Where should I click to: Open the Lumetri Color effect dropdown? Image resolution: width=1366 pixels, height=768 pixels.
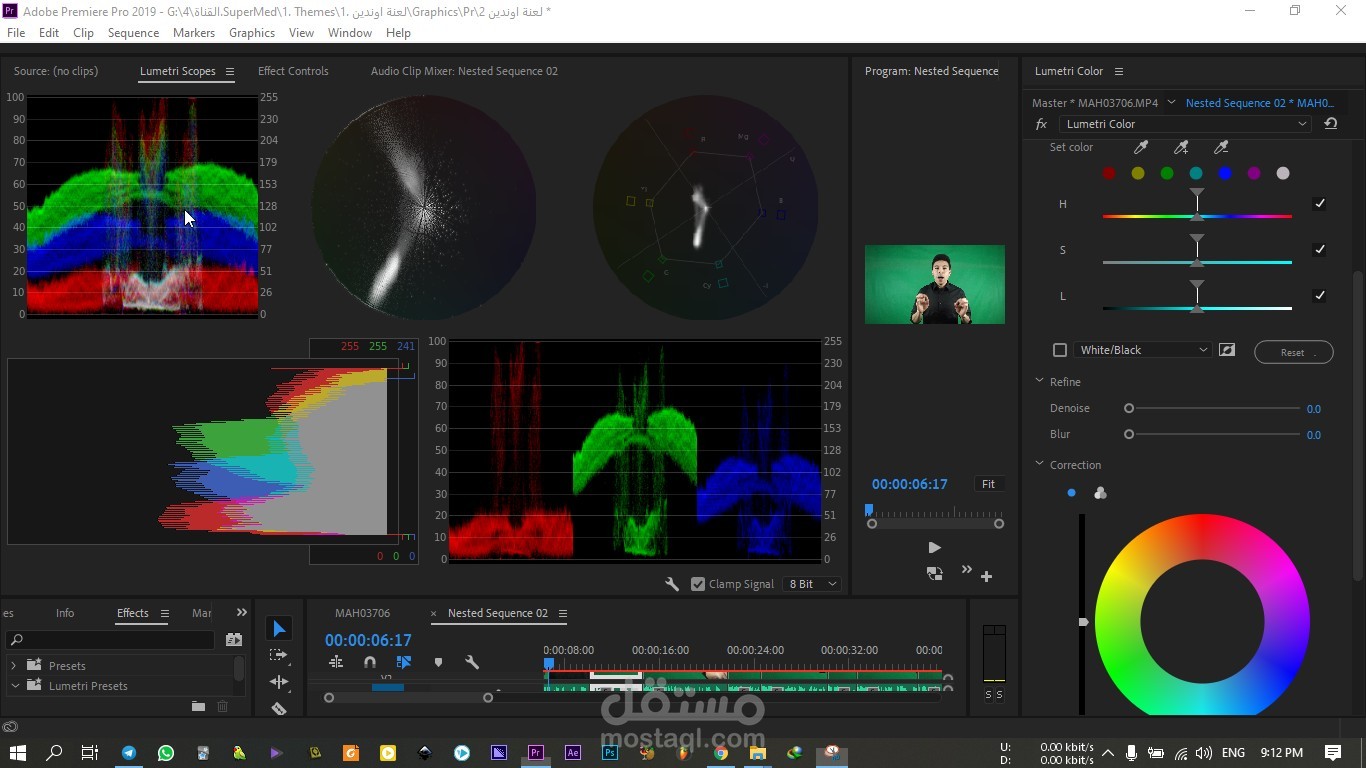(x=1185, y=124)
